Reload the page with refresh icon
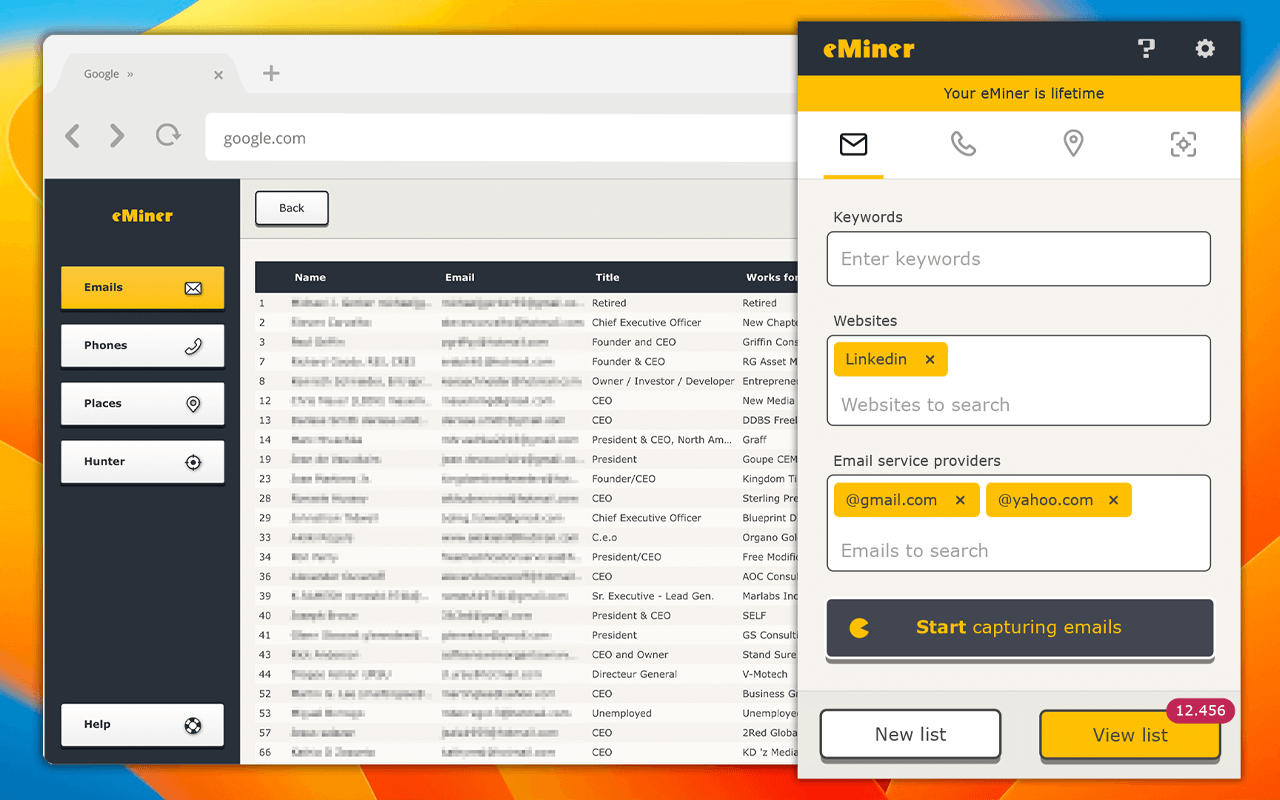 [x=168, y=136]
